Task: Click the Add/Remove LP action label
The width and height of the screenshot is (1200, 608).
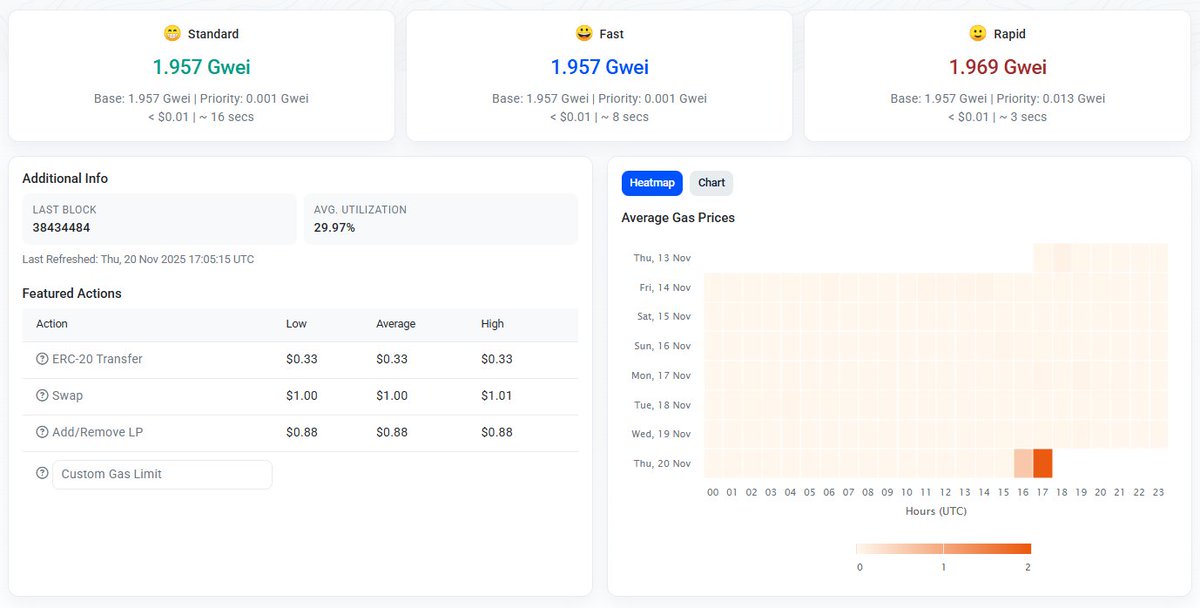Action: click(97, 432)
